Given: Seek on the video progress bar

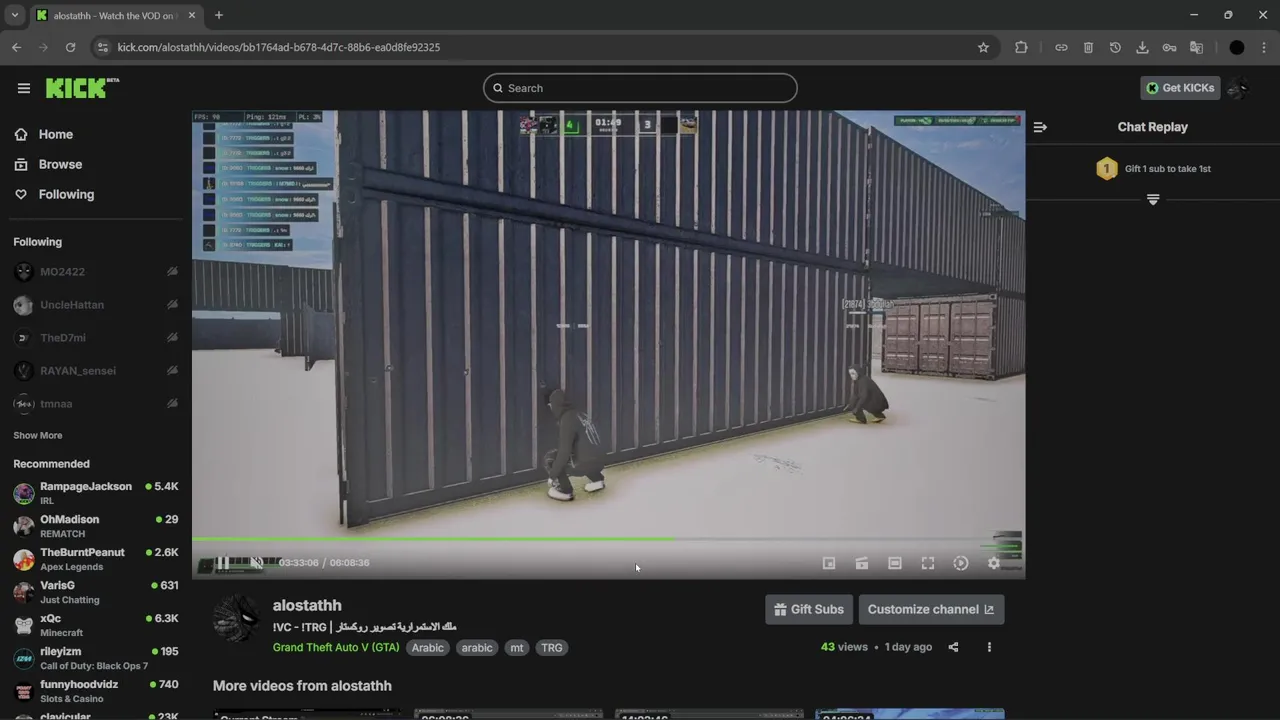Looking at the screenshot, I should pos(608,539).
